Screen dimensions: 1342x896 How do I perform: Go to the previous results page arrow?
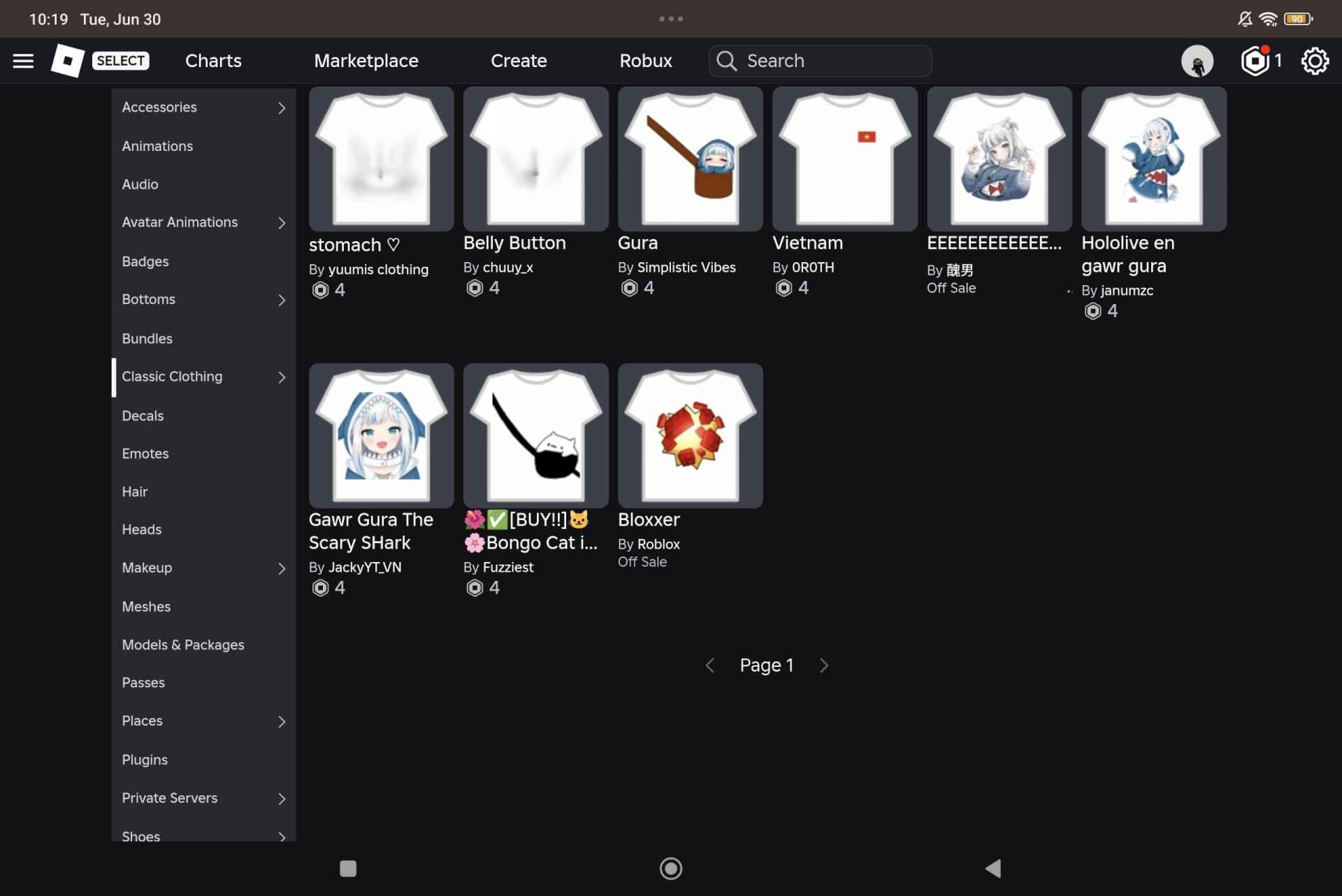pos(709,665)
